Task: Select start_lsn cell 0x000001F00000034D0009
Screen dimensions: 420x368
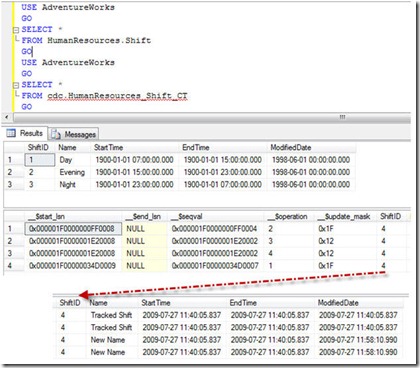Action: (73, 266)
